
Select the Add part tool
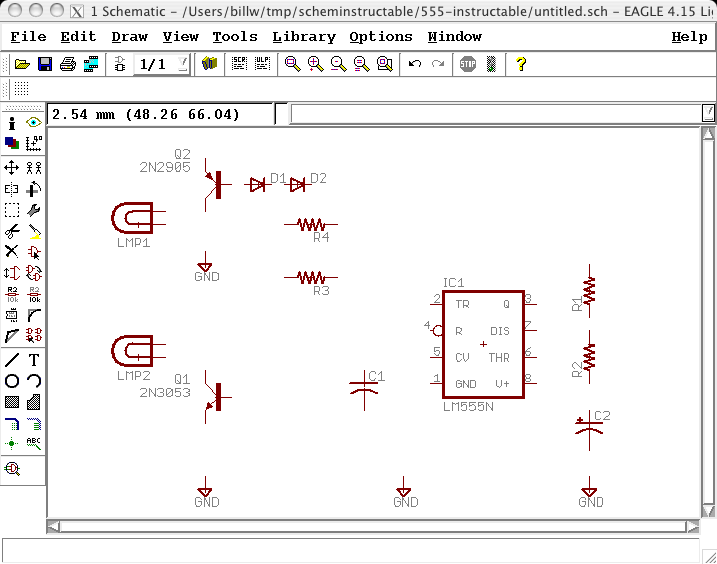click(34, 252)
